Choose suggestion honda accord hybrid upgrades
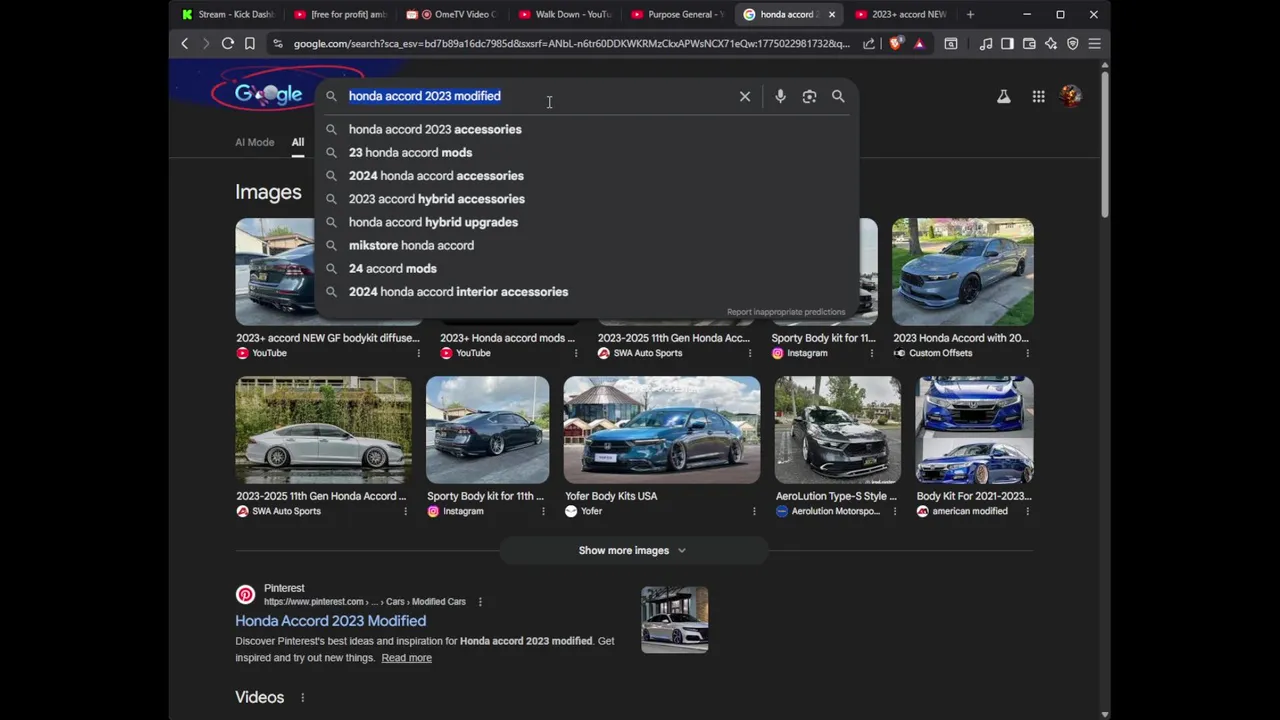This screenshot has width=1280, height=720. click(586, 222)
